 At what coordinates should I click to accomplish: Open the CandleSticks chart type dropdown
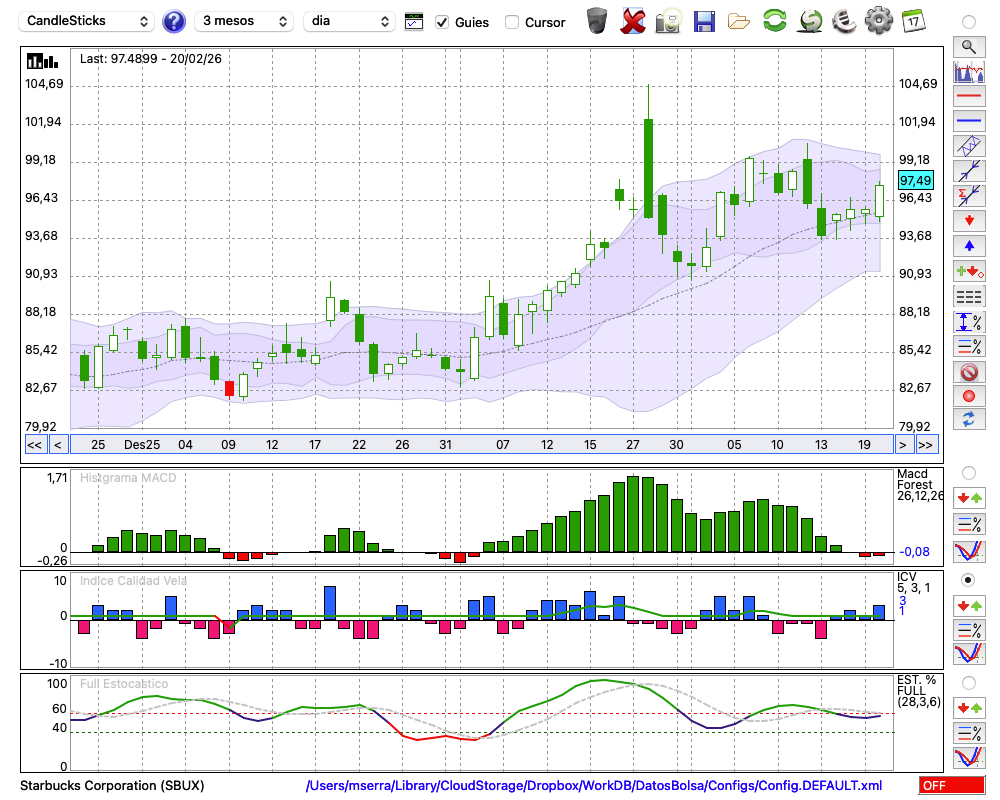point(88,21)
